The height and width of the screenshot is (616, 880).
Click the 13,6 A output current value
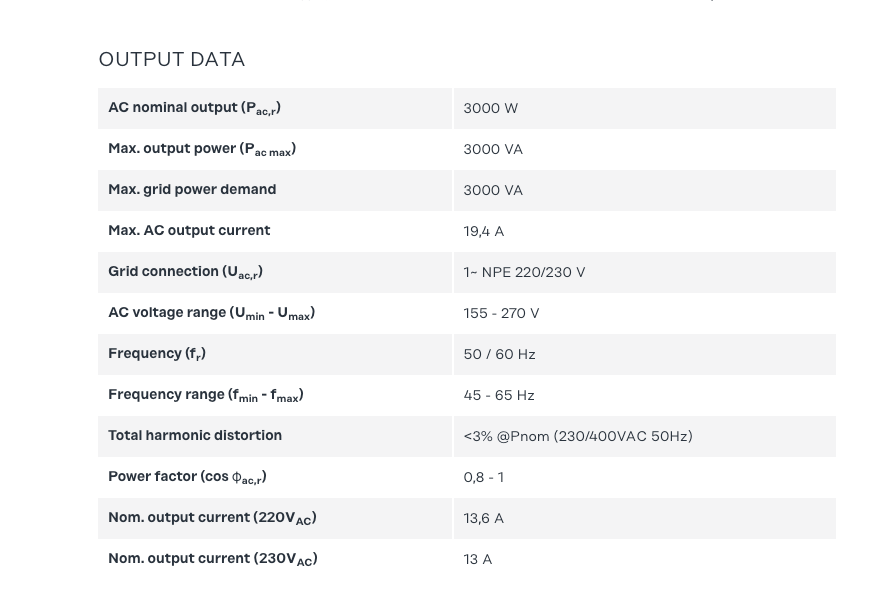(483, 519)
